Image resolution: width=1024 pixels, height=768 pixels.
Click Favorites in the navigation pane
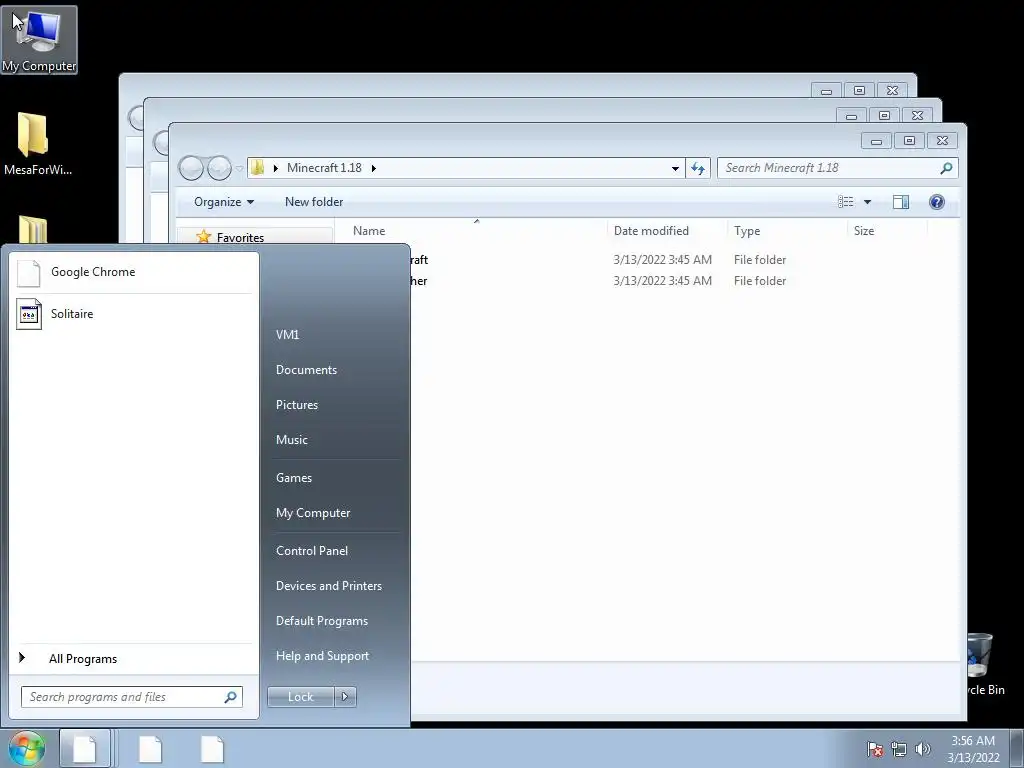click(x=240, y=238)
